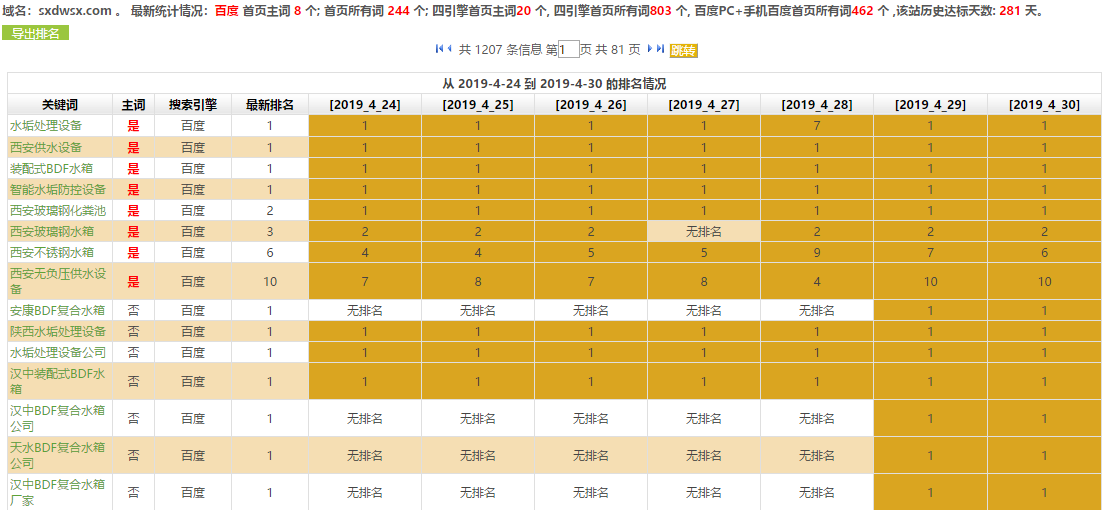Screen dimensions: 1105x510
Task: Click the 陕西水垢处理设备 keyword link
Action: [58, 331]
